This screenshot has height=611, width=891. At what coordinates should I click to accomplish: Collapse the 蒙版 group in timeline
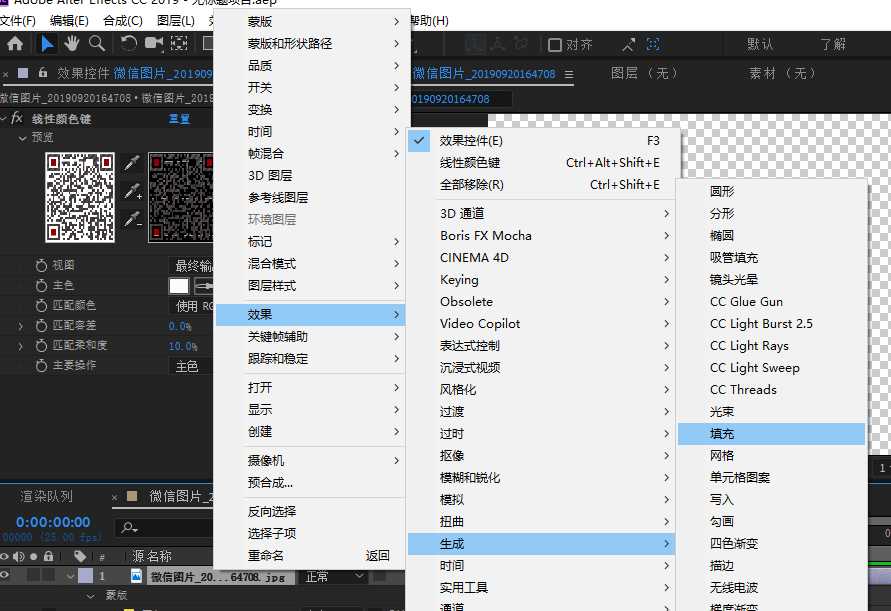[x=90, y=596]
